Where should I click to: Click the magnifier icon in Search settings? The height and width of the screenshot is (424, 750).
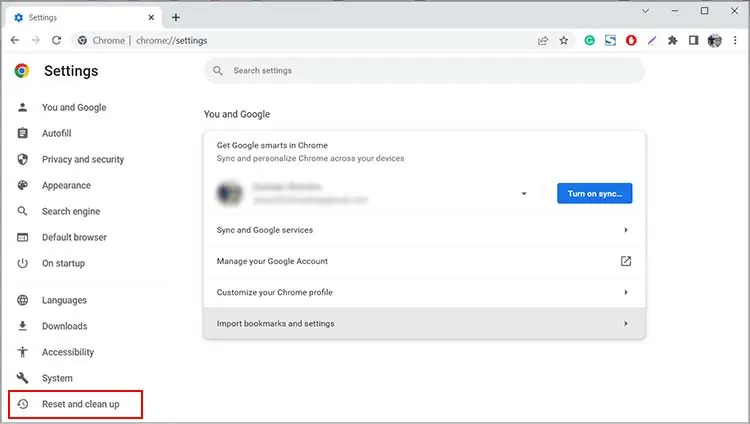point(218,71)
